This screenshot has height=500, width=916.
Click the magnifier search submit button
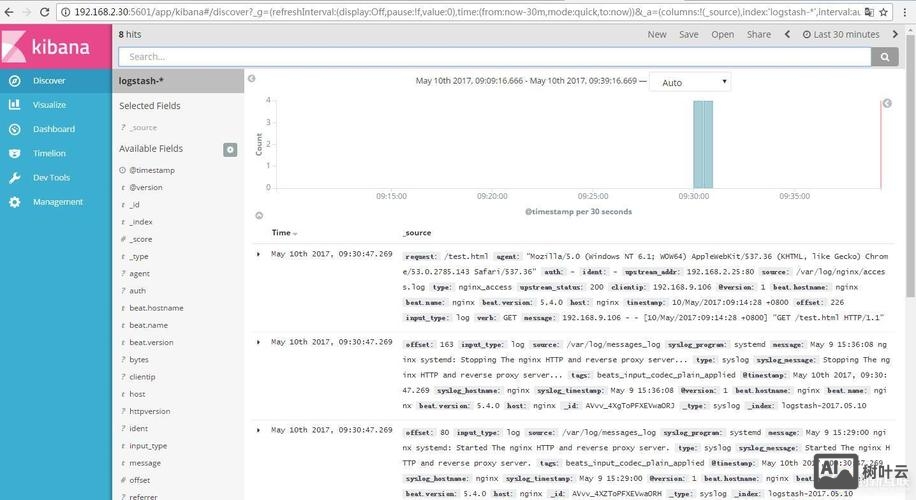[884, 58]
